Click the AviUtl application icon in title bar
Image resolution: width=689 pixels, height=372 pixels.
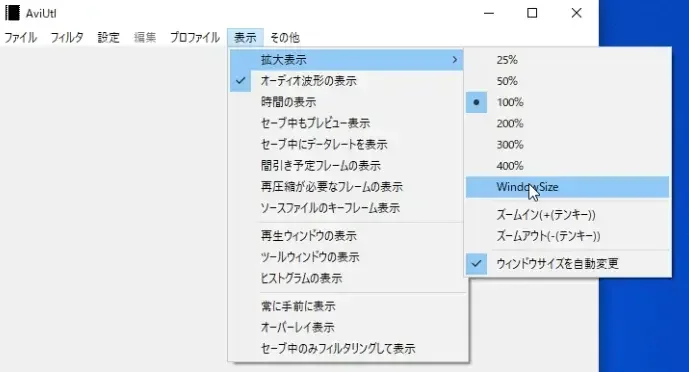[12, 13]
